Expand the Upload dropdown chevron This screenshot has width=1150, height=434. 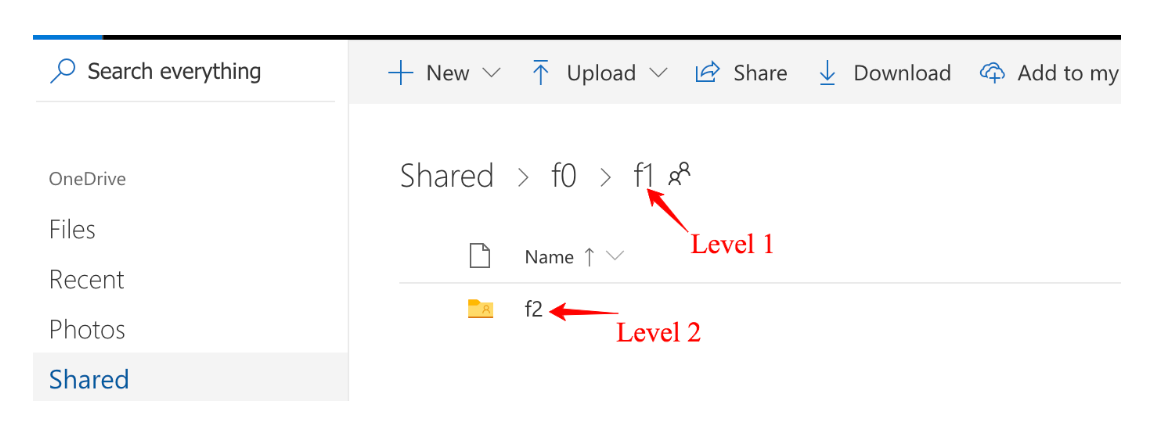click(x=658, y=73)
